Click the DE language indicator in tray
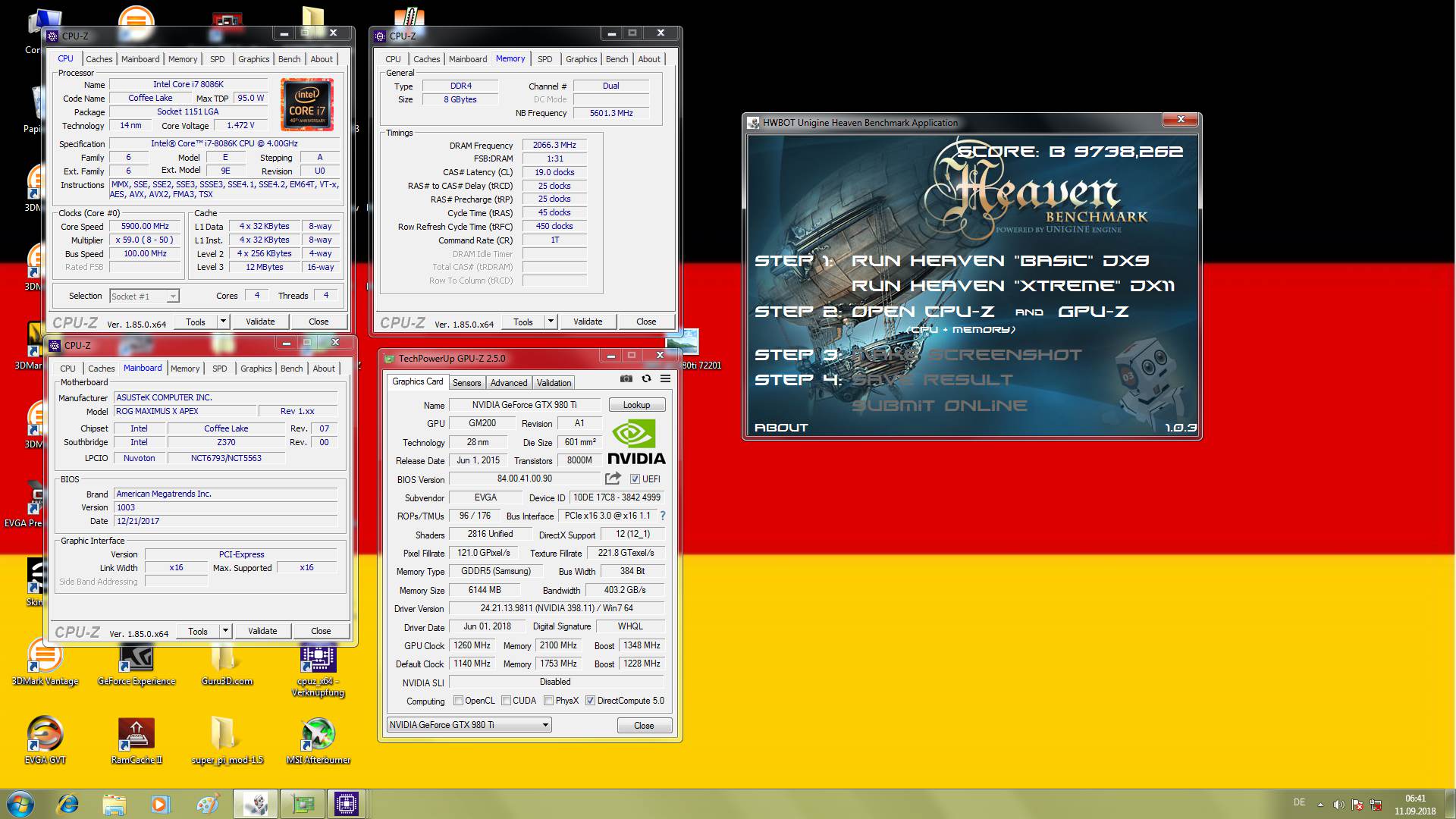The image size is (1456, 819). tap(1299, 802)
